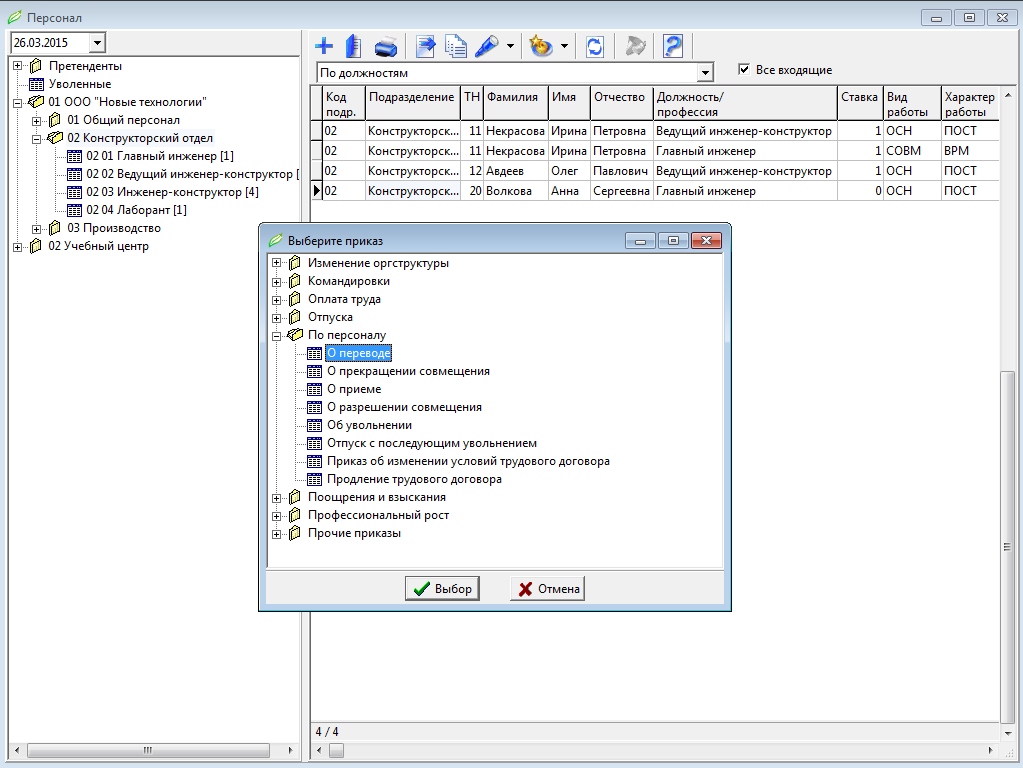Click the Выбор button
This screenshot has width=1023, height=768.
pyautogui.click(x=442, y=589)
